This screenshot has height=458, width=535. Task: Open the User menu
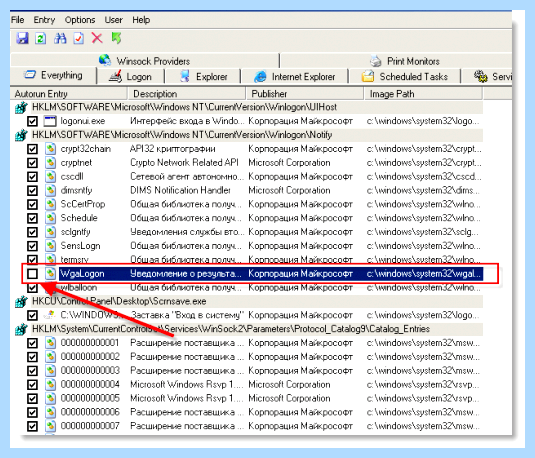click(x=113, y=20)
